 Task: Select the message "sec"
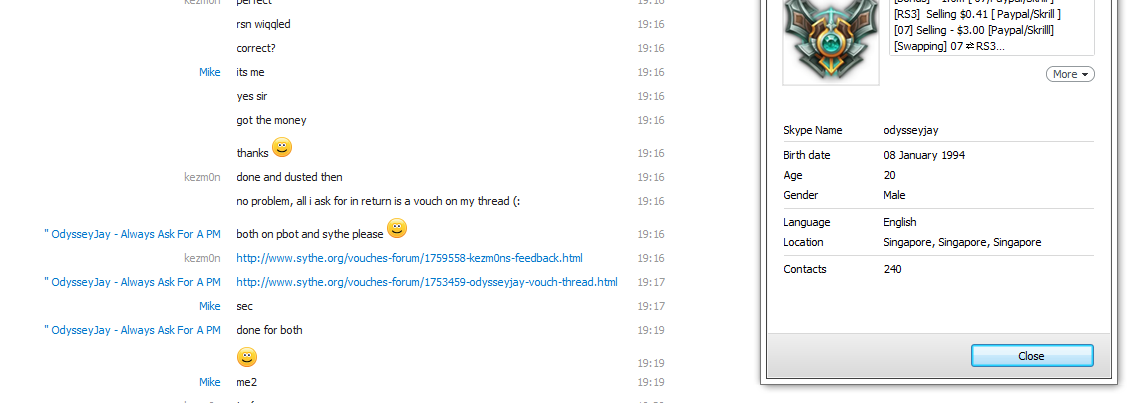click(245, 306)
